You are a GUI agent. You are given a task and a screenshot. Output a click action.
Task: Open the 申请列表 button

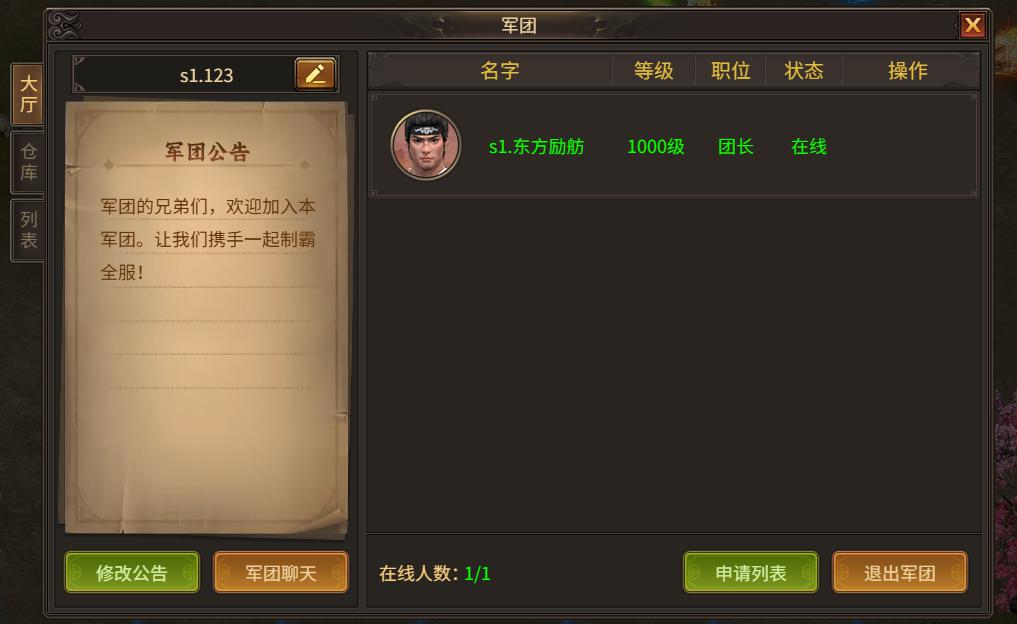(x=750, y=572)
